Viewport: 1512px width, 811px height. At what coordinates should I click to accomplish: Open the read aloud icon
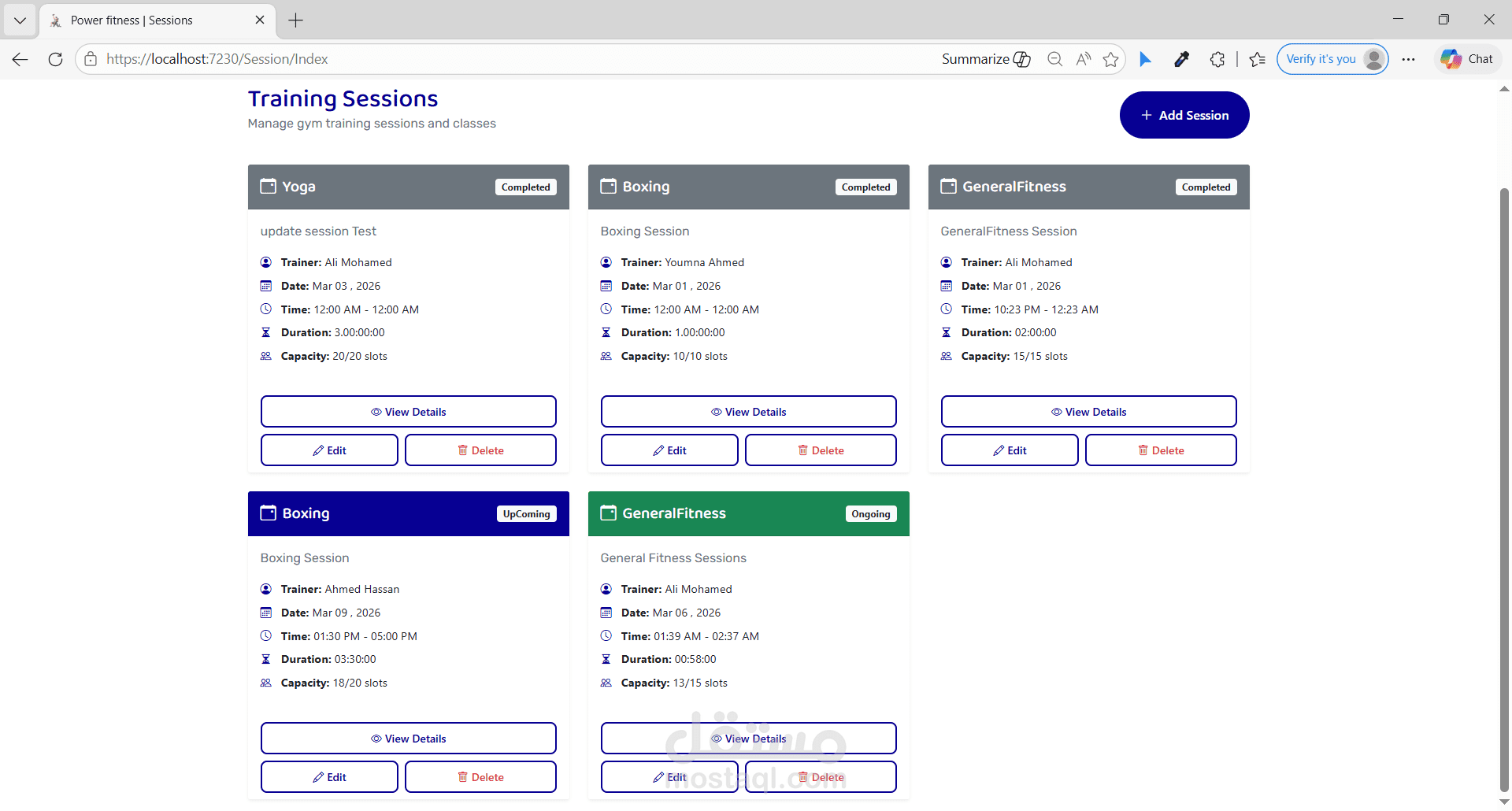1084,59
